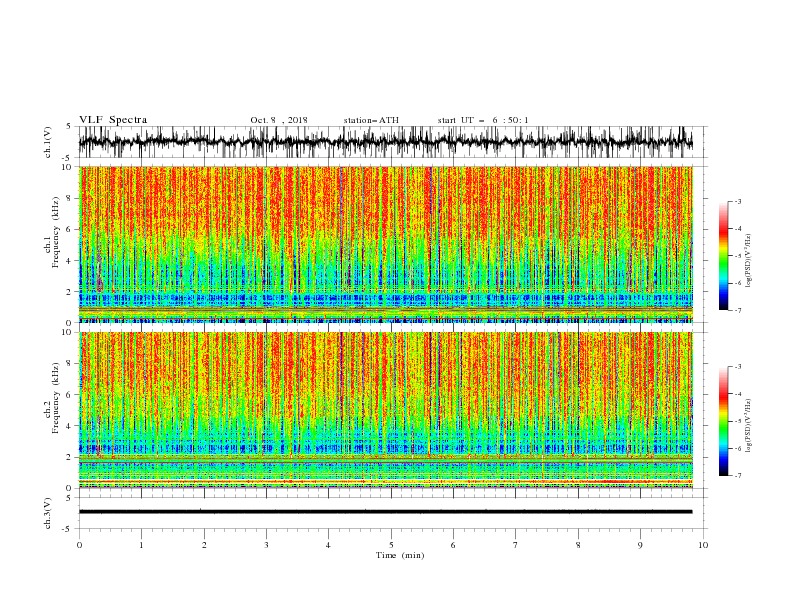Click time axis tick label "8"

[578, 545]
